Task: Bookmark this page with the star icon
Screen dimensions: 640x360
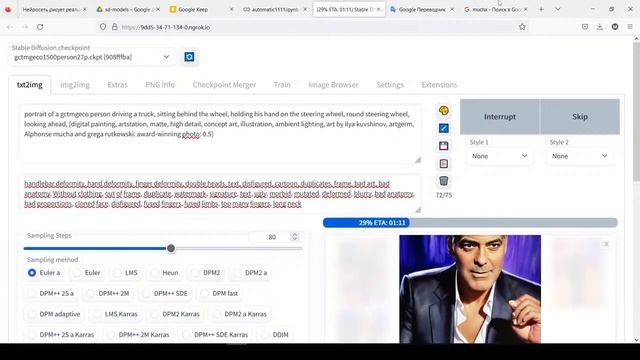Action: coord(522,27)
